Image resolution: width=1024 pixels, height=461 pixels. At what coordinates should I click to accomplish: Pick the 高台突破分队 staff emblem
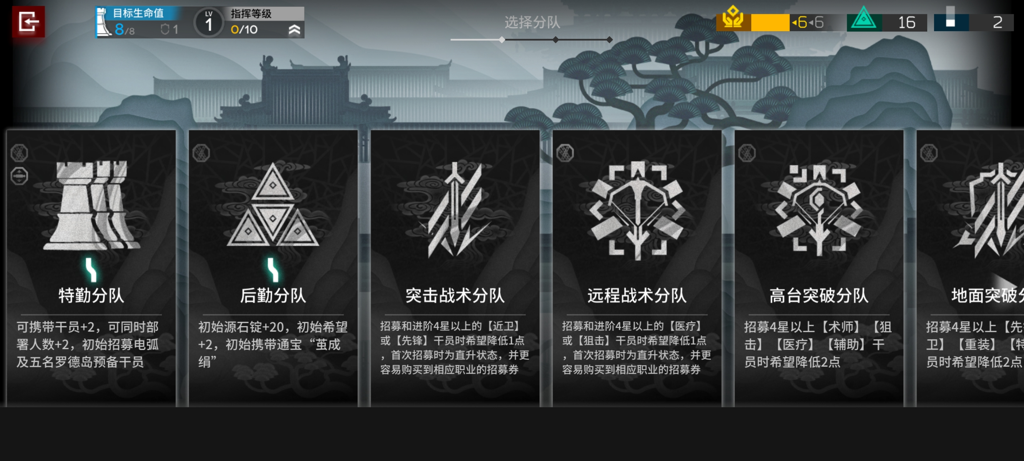pyautogui.click(x=819, y=209)
